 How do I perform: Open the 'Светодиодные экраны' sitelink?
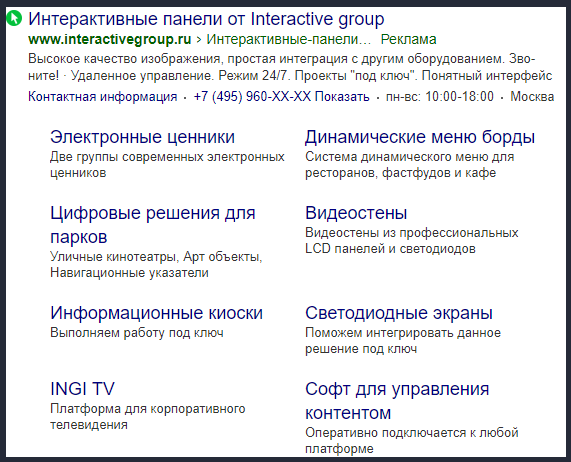click(399, 313)
